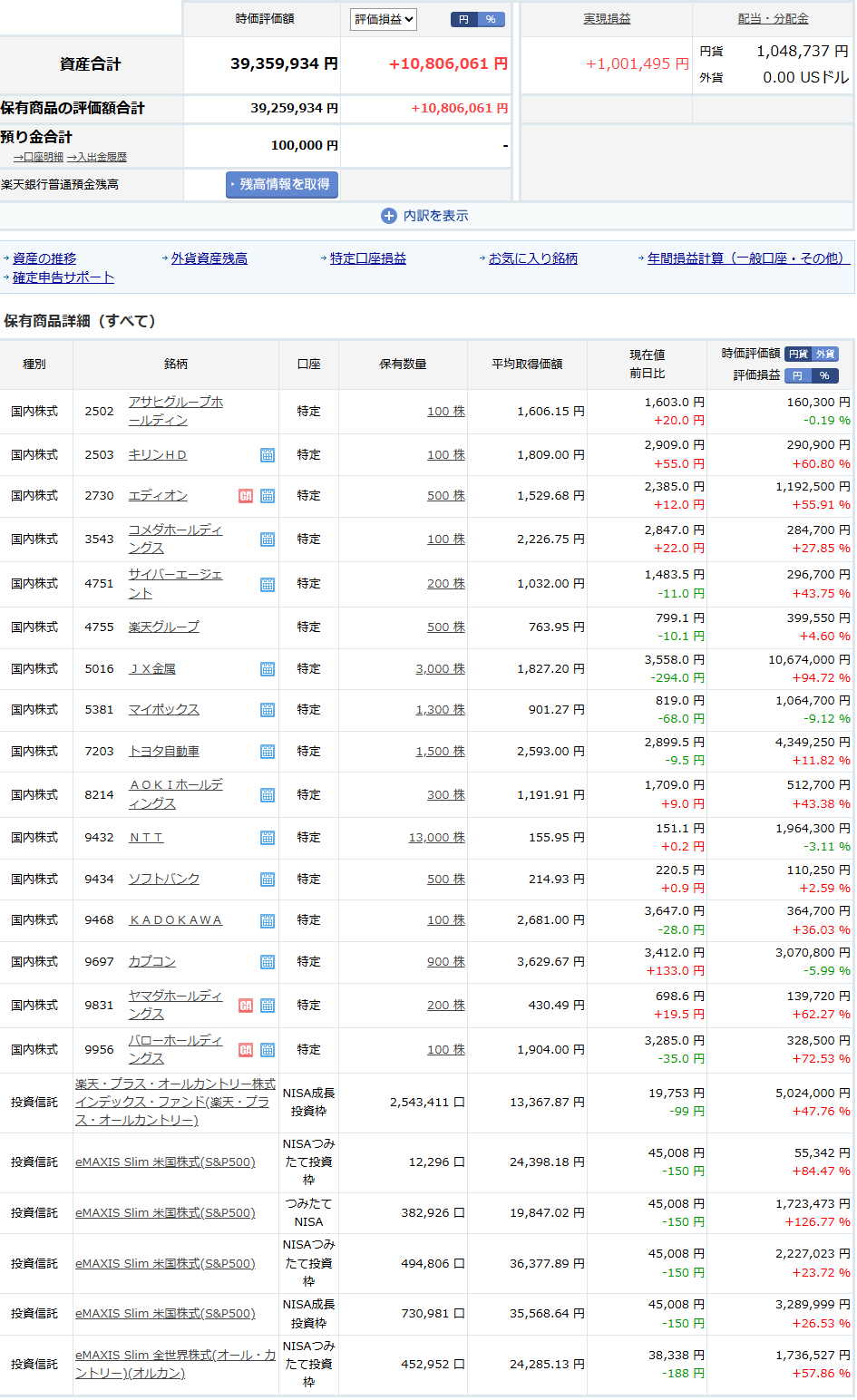Click the CA icon for ヤマダホールディングス
857x1400 pixels.
pos(246,1006)
